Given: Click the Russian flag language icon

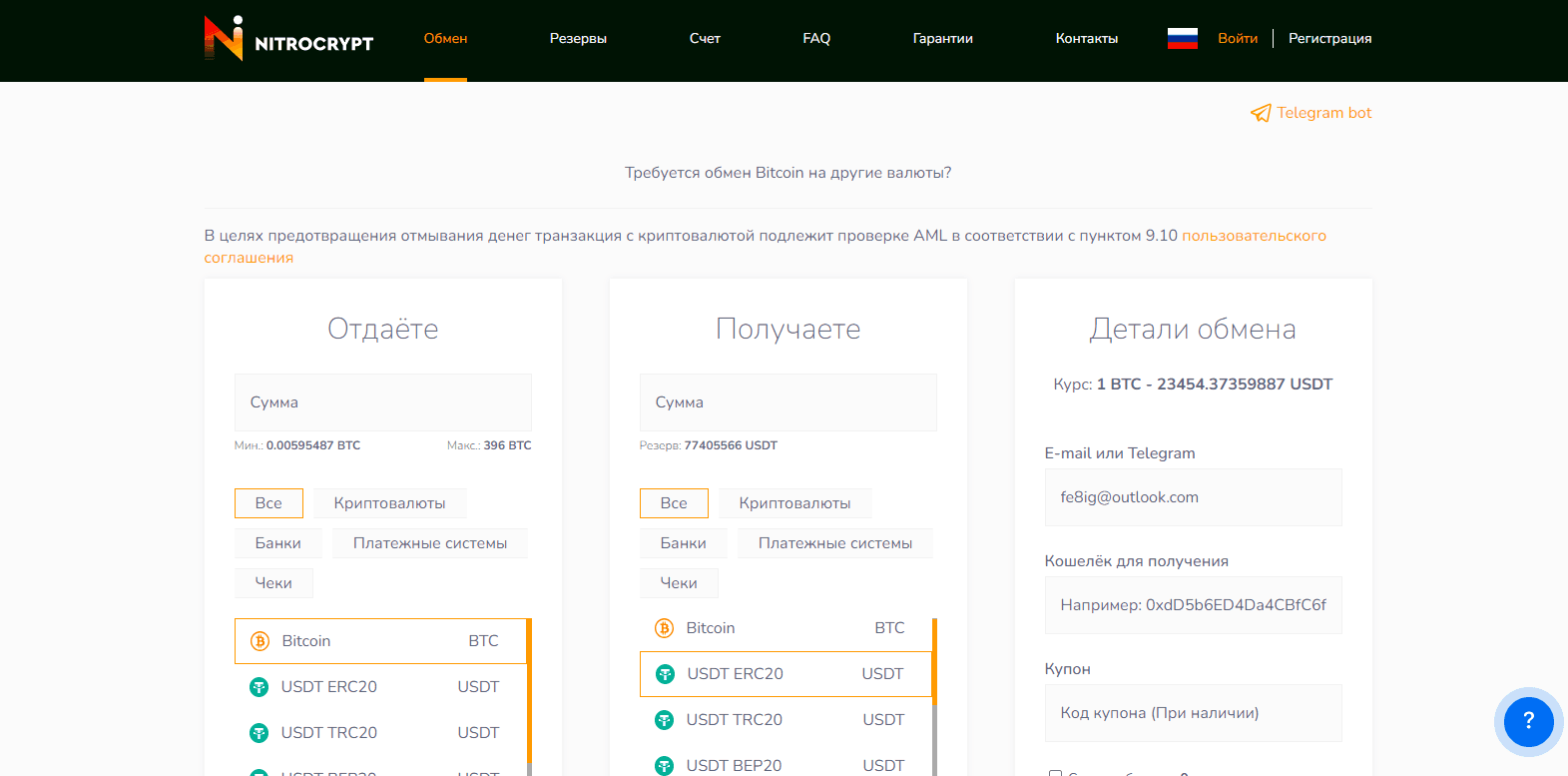Looking at the screenshot, I should (1182, 39).
